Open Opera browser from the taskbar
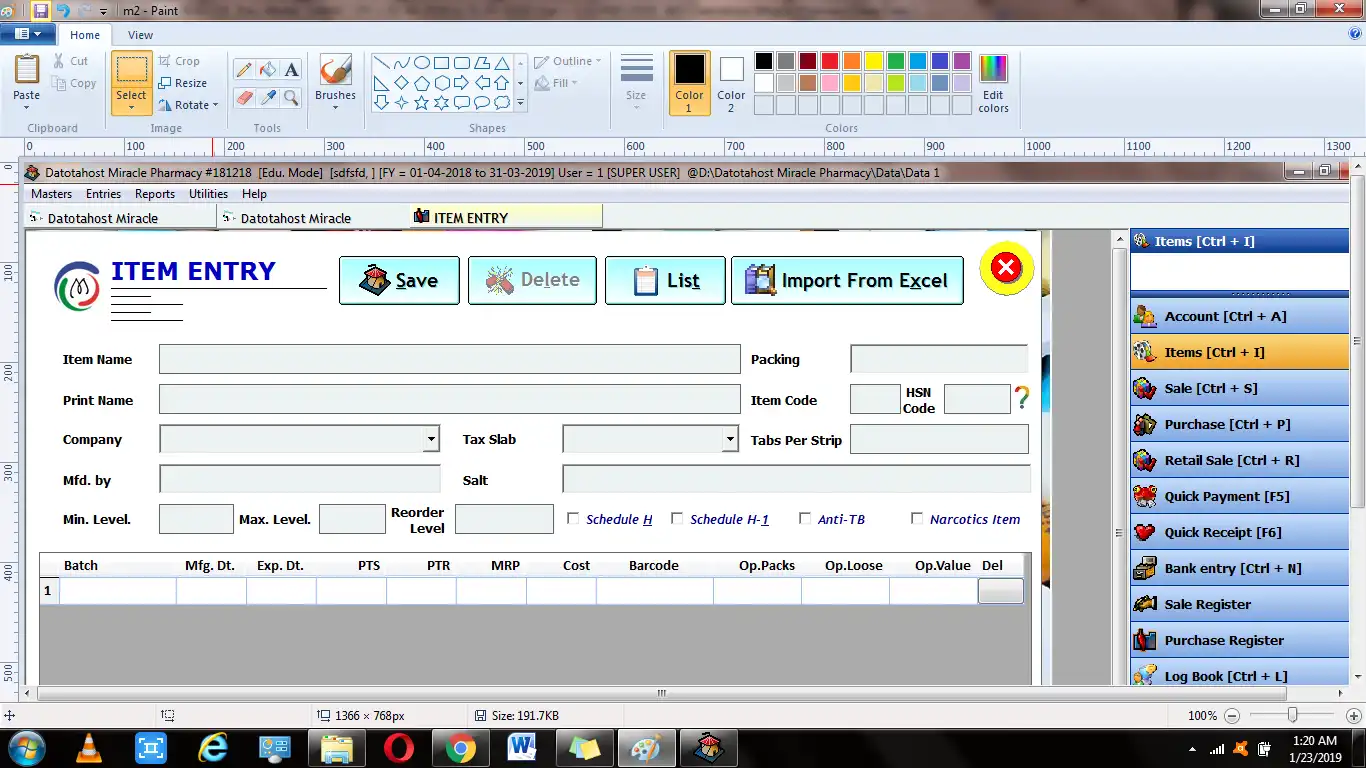 click(398, 748)
